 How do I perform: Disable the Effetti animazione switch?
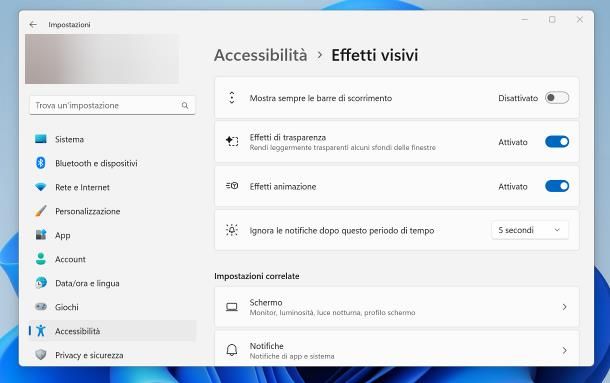(557, 186)
